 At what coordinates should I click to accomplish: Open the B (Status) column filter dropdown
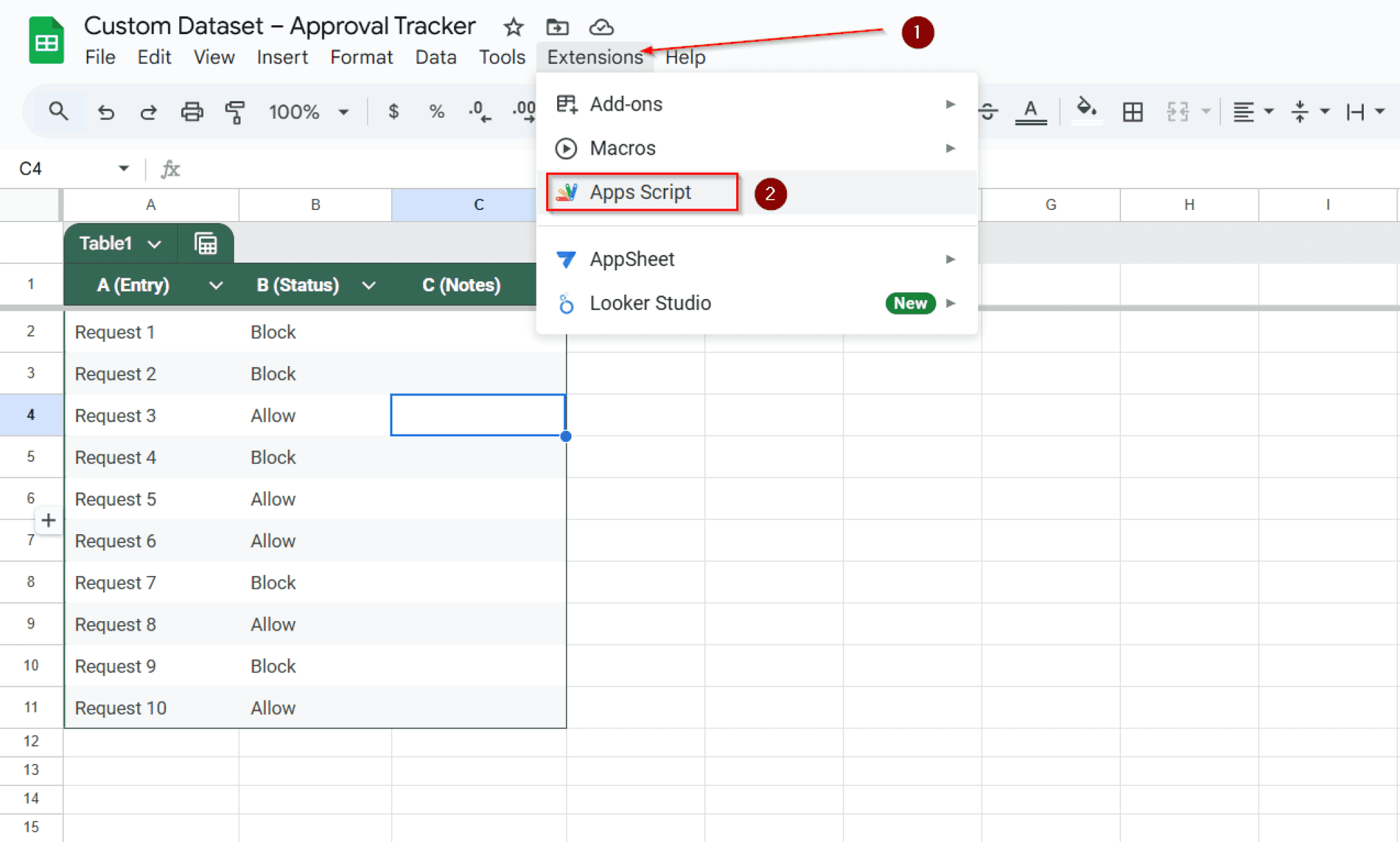pos(369,285)
